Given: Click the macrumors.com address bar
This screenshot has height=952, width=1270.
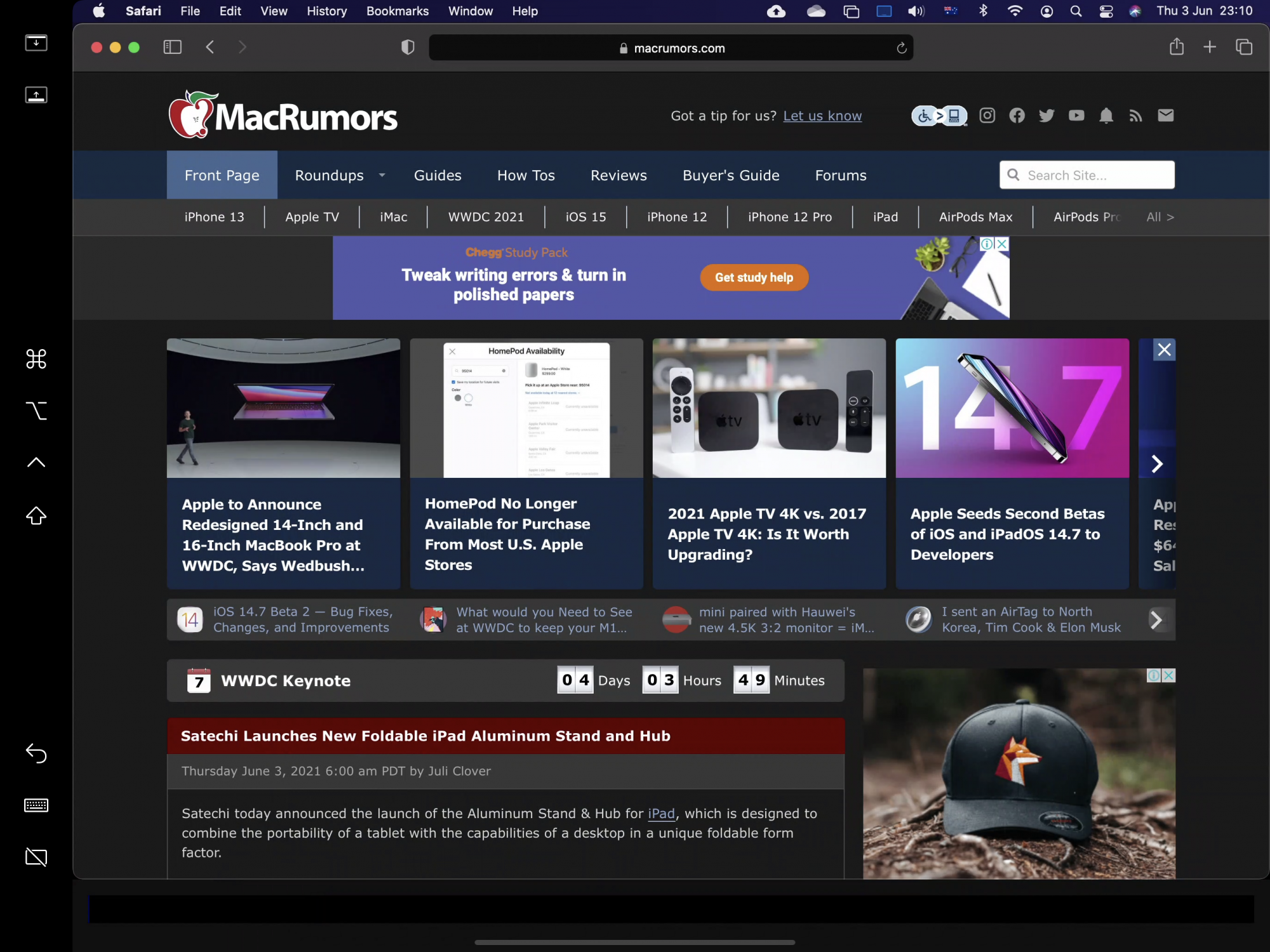Looking at the screenshot, I should tap(671, 48).
